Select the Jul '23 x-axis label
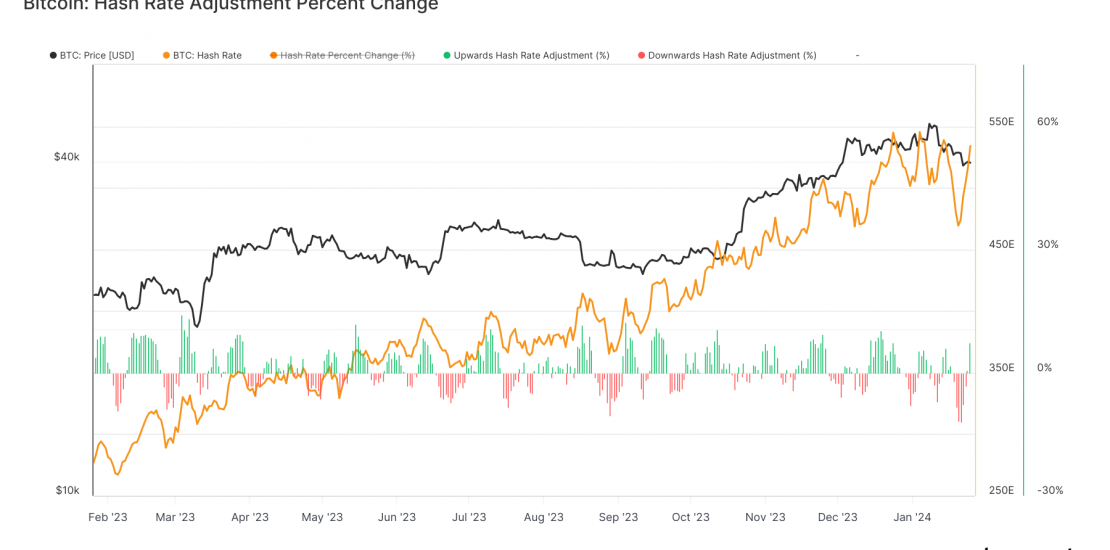Screen dimensions: 1110x550 coord(469,517)
